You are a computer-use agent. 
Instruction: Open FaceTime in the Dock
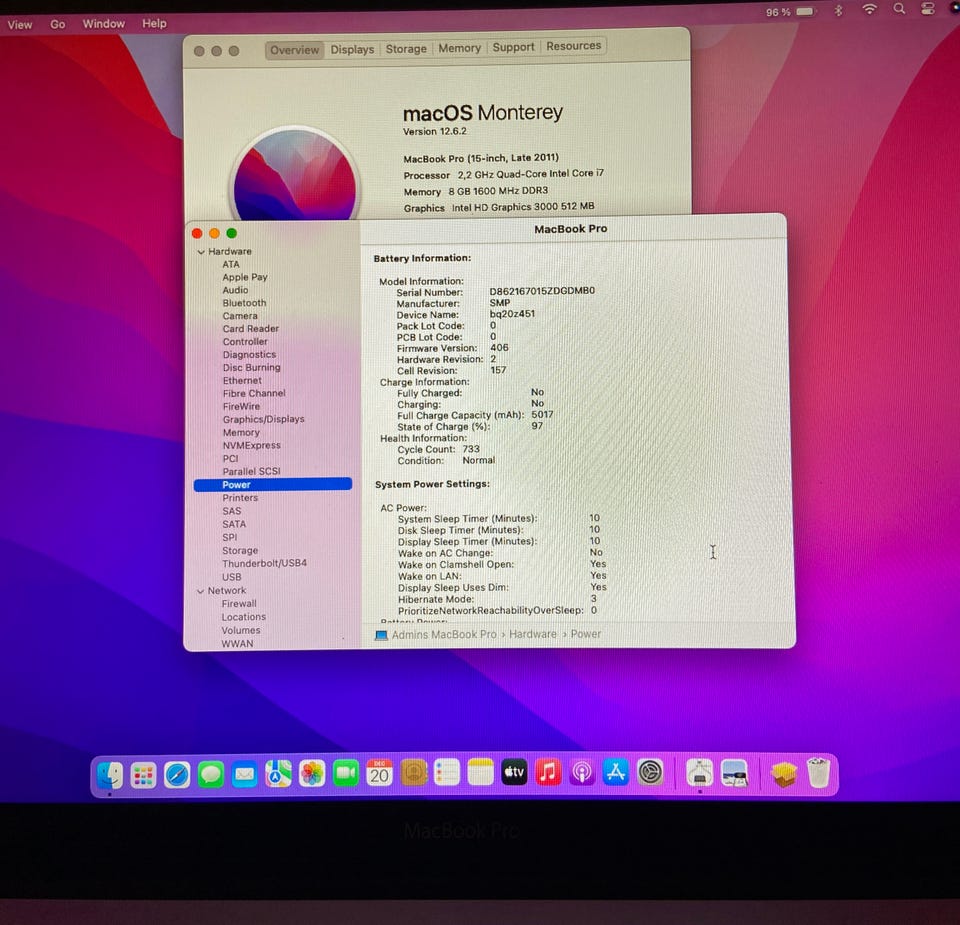point(346,774)
